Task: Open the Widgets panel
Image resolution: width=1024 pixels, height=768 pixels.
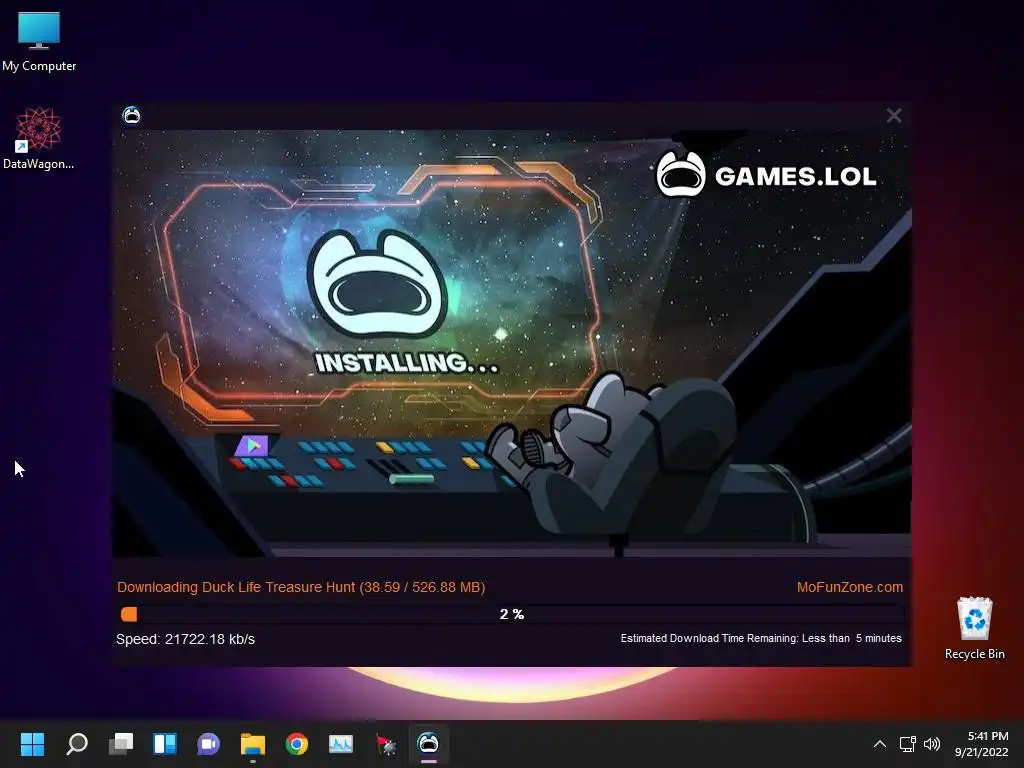Action: (165, 744)
